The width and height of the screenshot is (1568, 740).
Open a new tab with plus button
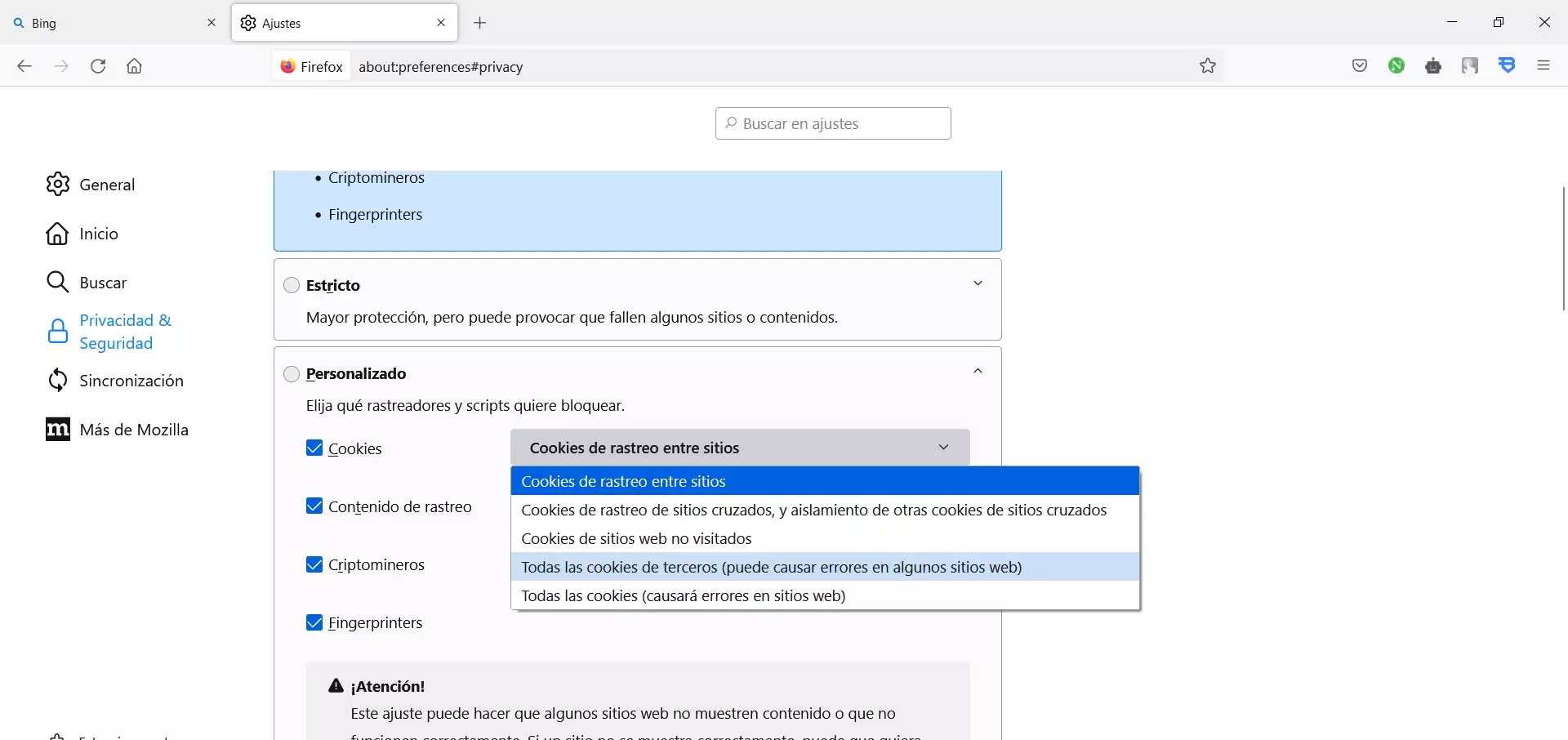(480, 24)
